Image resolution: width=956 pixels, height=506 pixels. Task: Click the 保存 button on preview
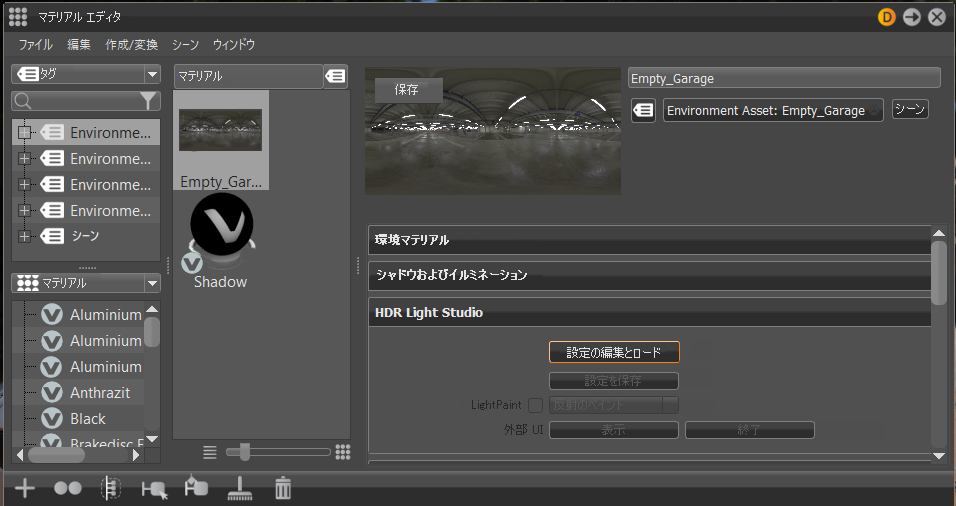[x=407, y=90]
